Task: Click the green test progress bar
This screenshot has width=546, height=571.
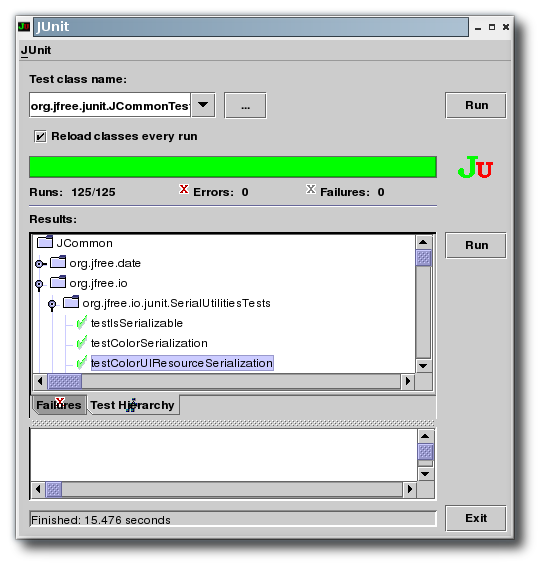Action: click(x=233, y=167)
